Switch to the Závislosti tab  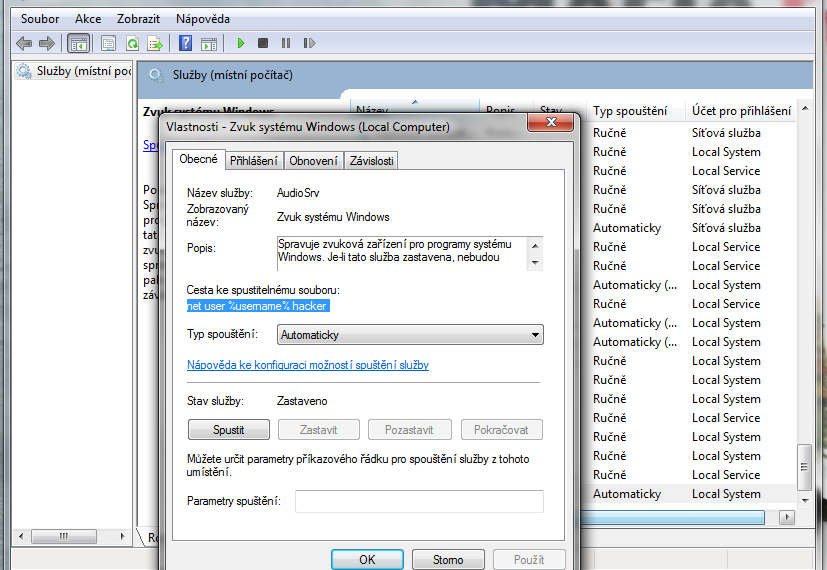click(x=371, y=160)
